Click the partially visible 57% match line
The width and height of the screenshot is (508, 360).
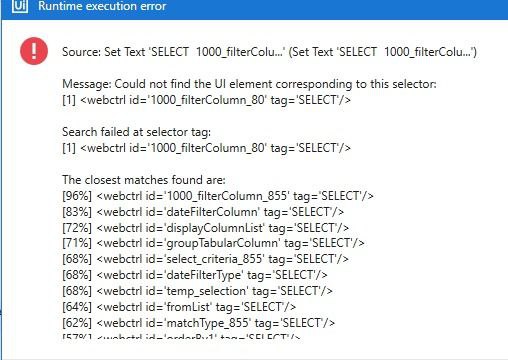click(x=181, y=337)
